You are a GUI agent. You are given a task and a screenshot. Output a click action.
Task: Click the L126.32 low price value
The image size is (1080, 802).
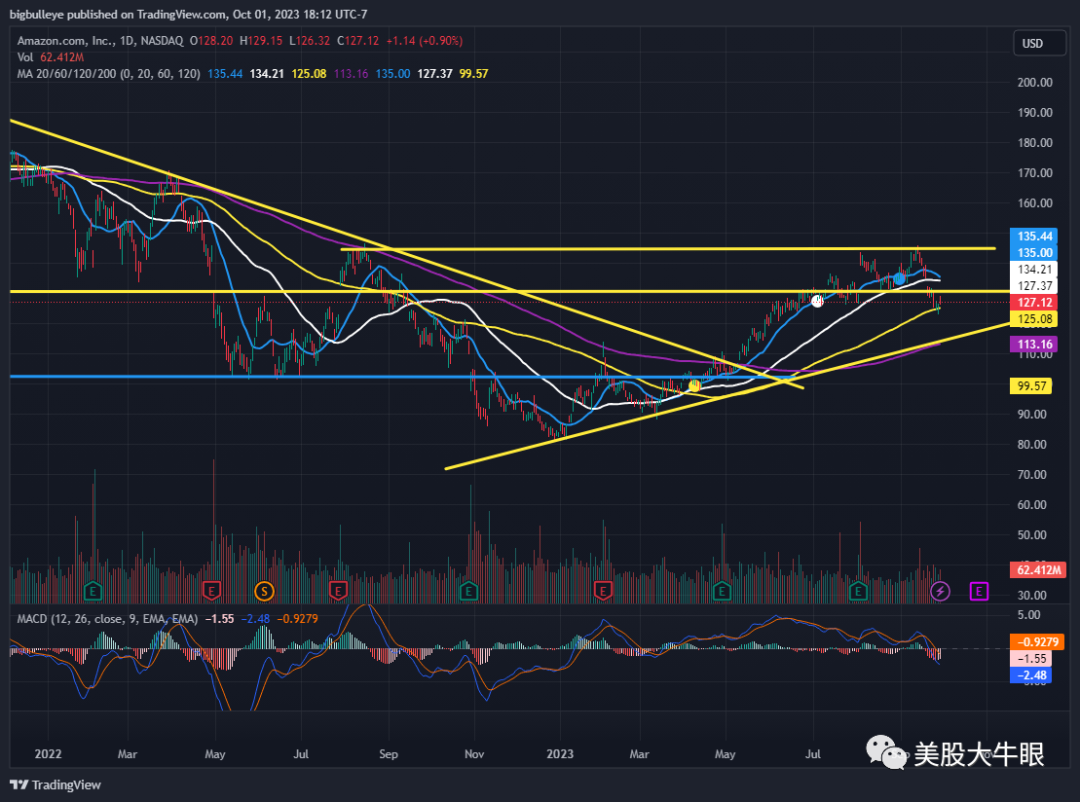(310, 41)
